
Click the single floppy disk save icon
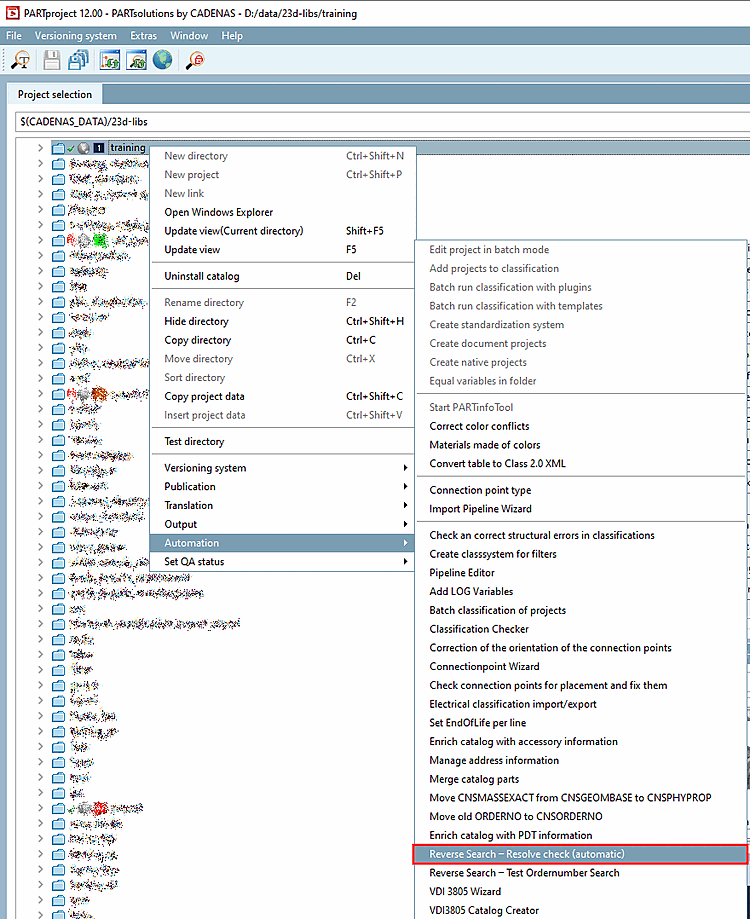click(x=52, y=60)
